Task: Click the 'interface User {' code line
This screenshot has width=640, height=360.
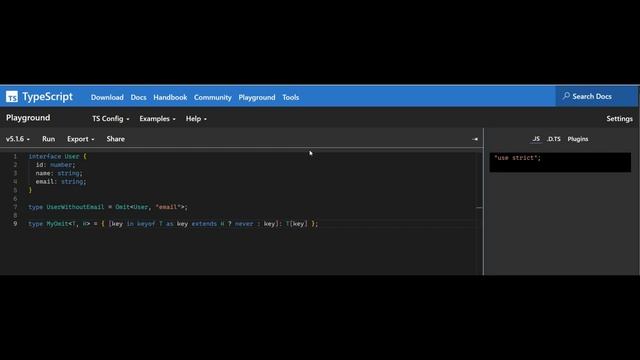Action: [58, 156]
